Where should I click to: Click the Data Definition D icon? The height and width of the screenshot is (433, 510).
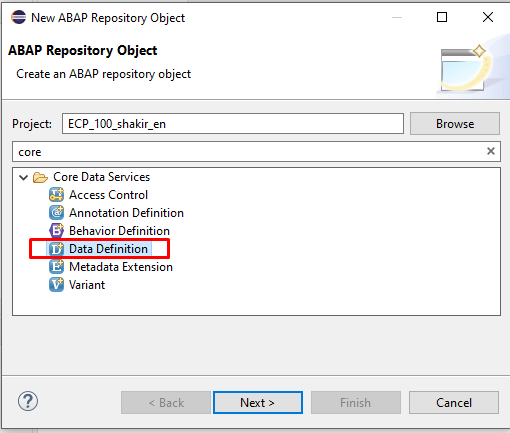tap(56, 249)
